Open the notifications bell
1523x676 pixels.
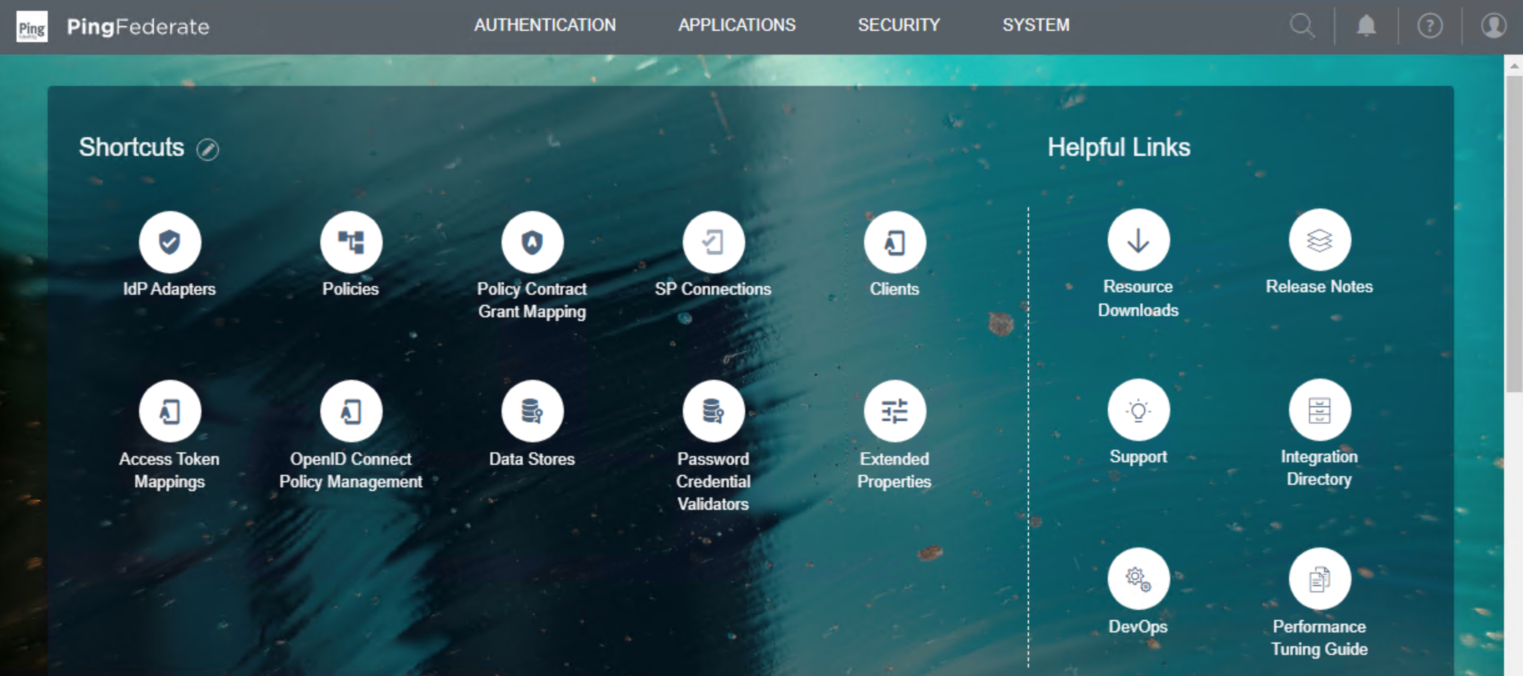[1366, 26]
